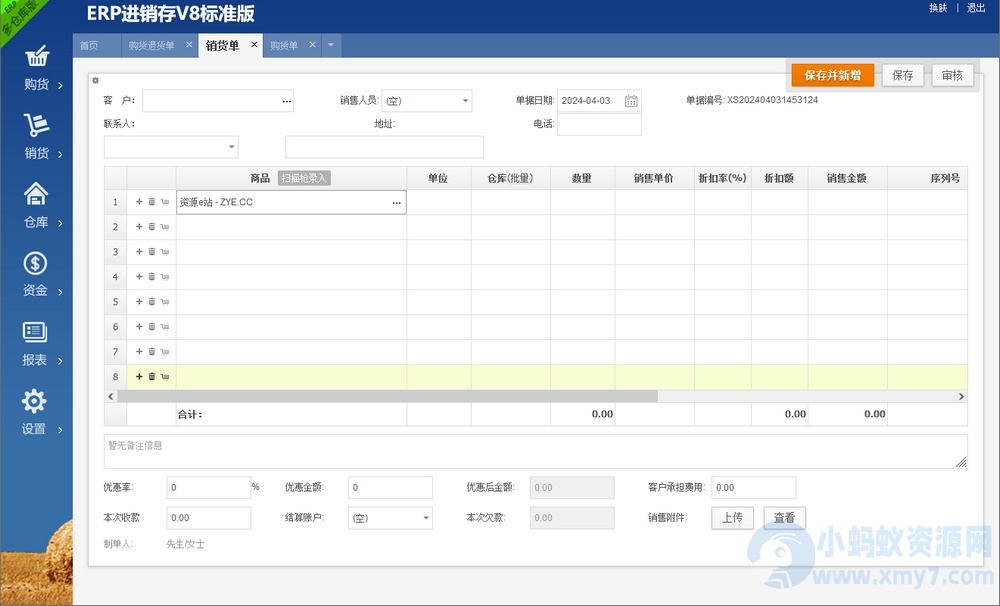Screen dimensions: 1000x606
Task: Click the 本次收款 input field
Action: [x=209, y=518]
